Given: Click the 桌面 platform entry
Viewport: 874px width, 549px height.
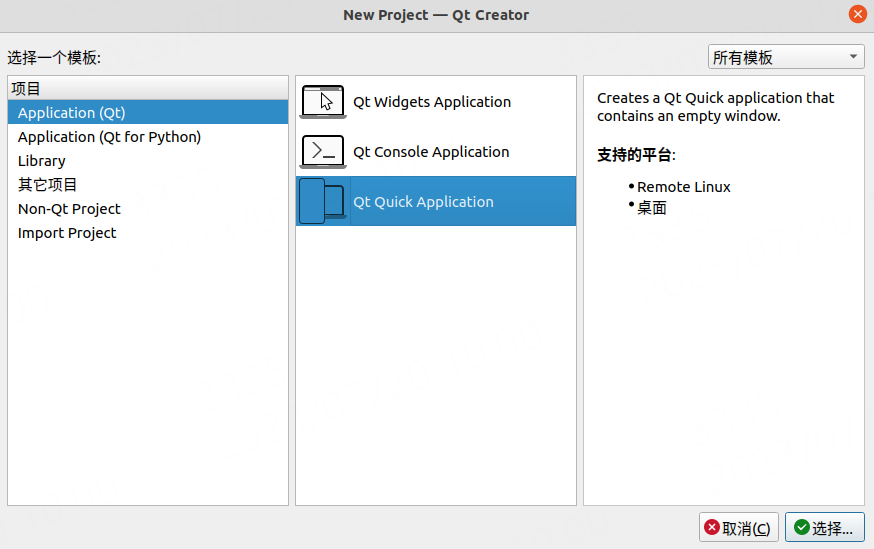Looking at the screenshot, I should [652, 208].
